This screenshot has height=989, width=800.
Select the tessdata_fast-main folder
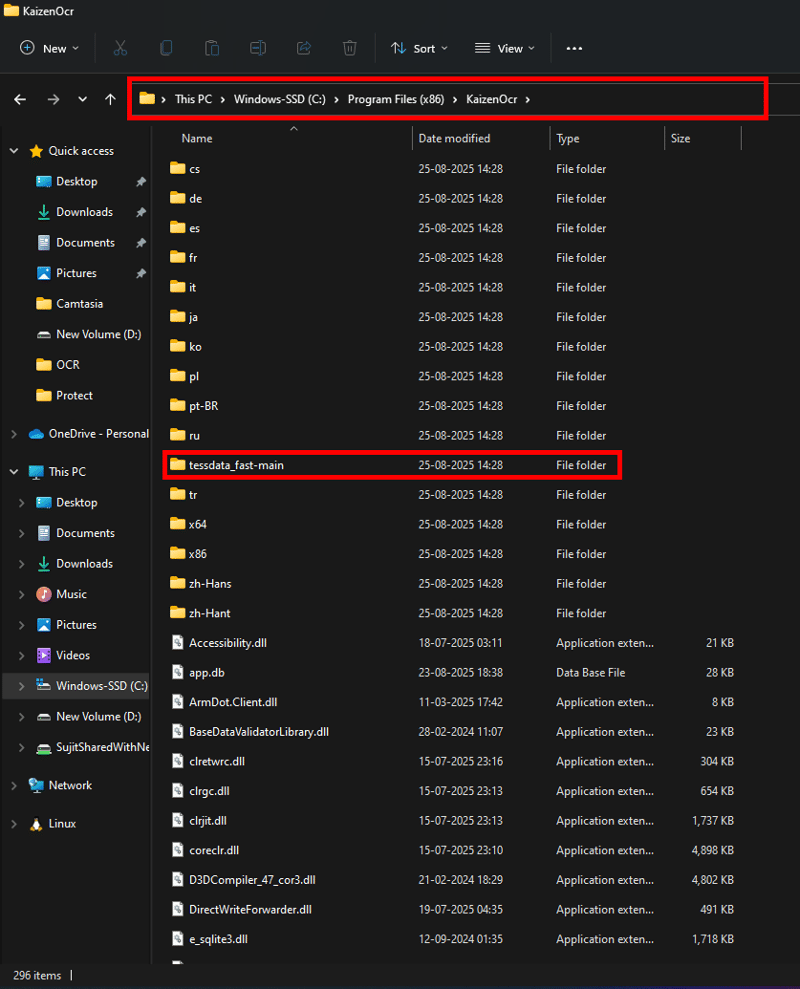[x=237, y=465]
